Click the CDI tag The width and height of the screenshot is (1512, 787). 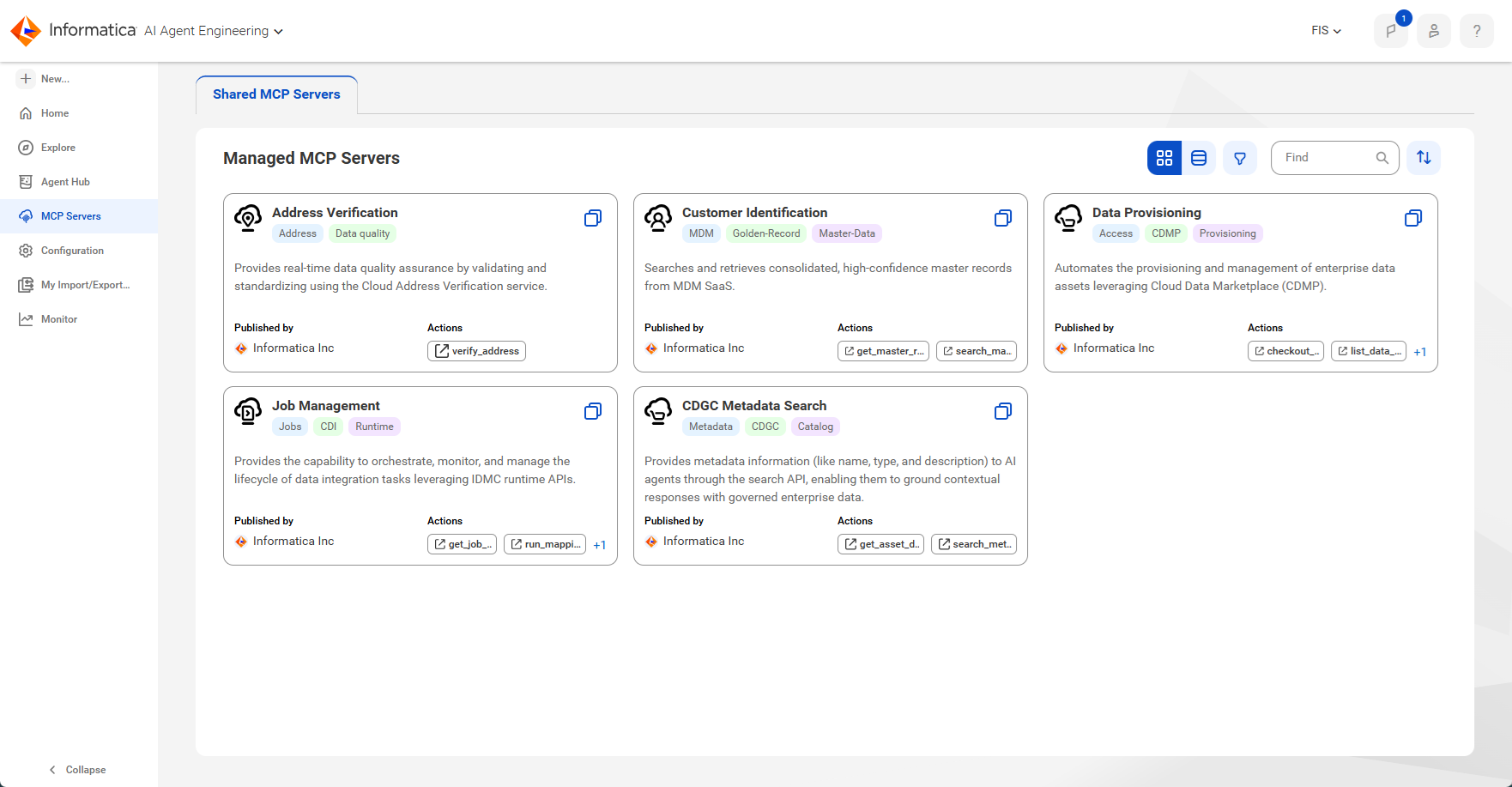tap(329, 427)
